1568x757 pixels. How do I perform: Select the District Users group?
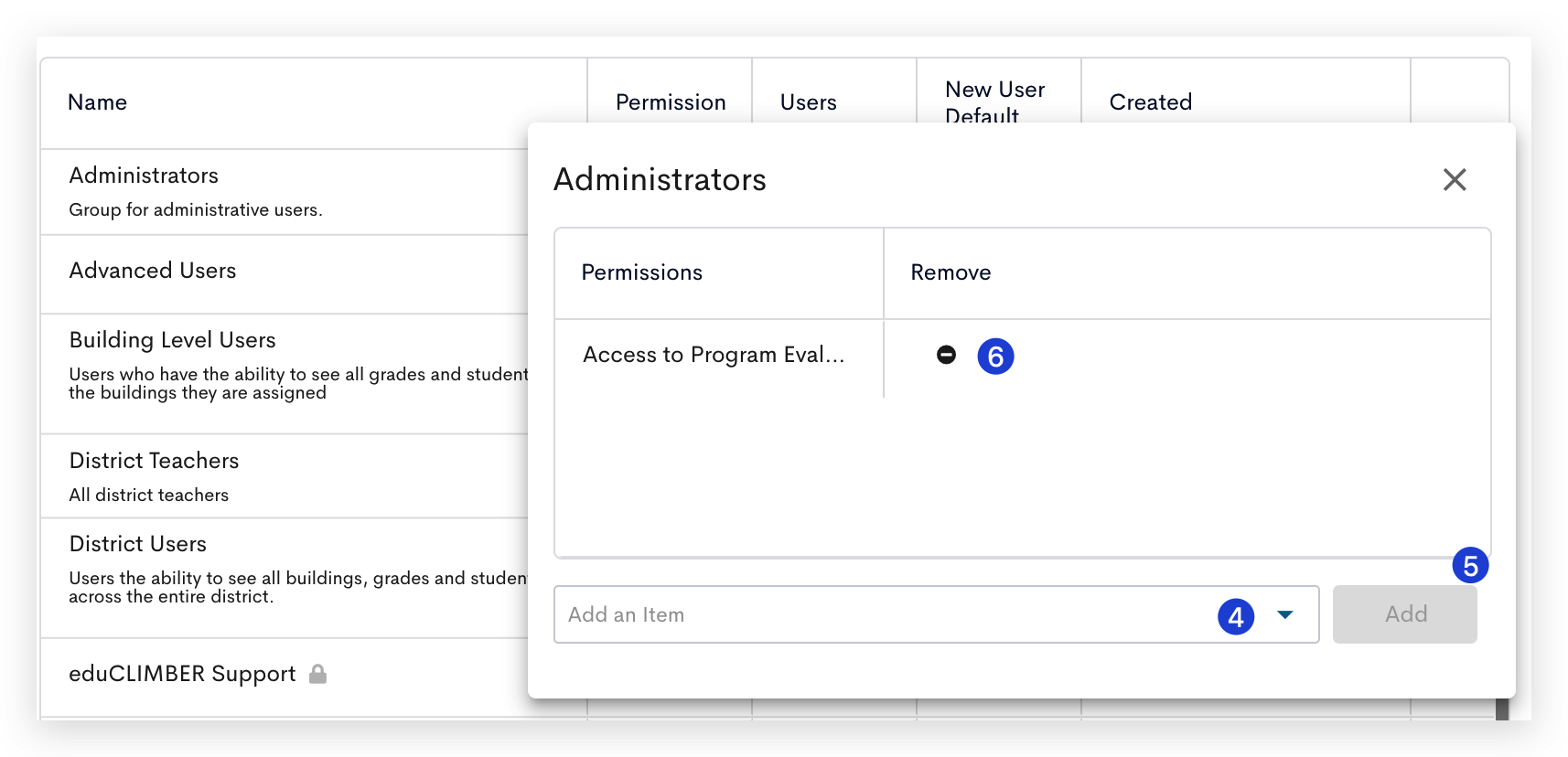285,578
